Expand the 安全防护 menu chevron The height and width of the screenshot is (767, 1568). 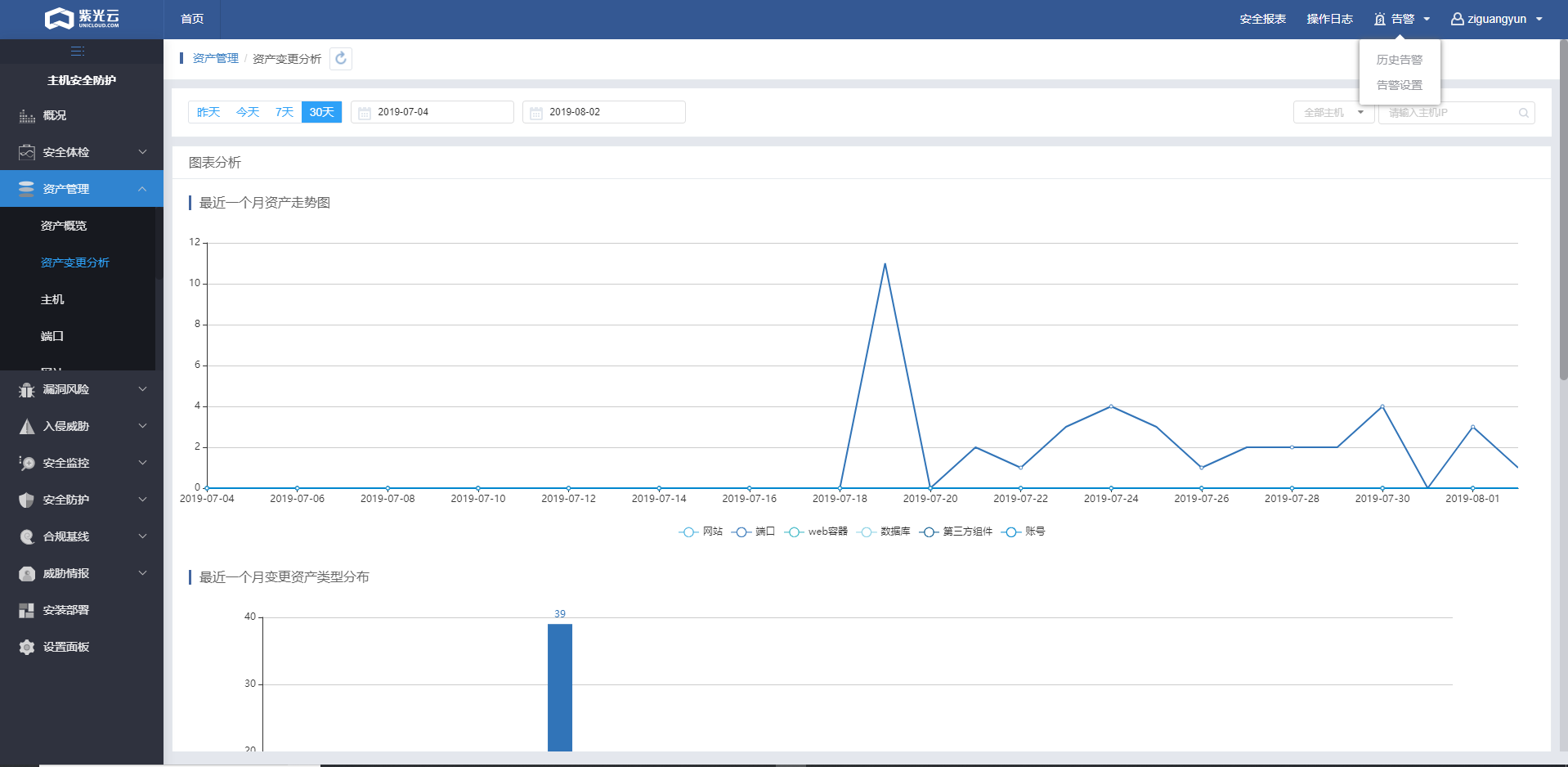pos(142,500)
